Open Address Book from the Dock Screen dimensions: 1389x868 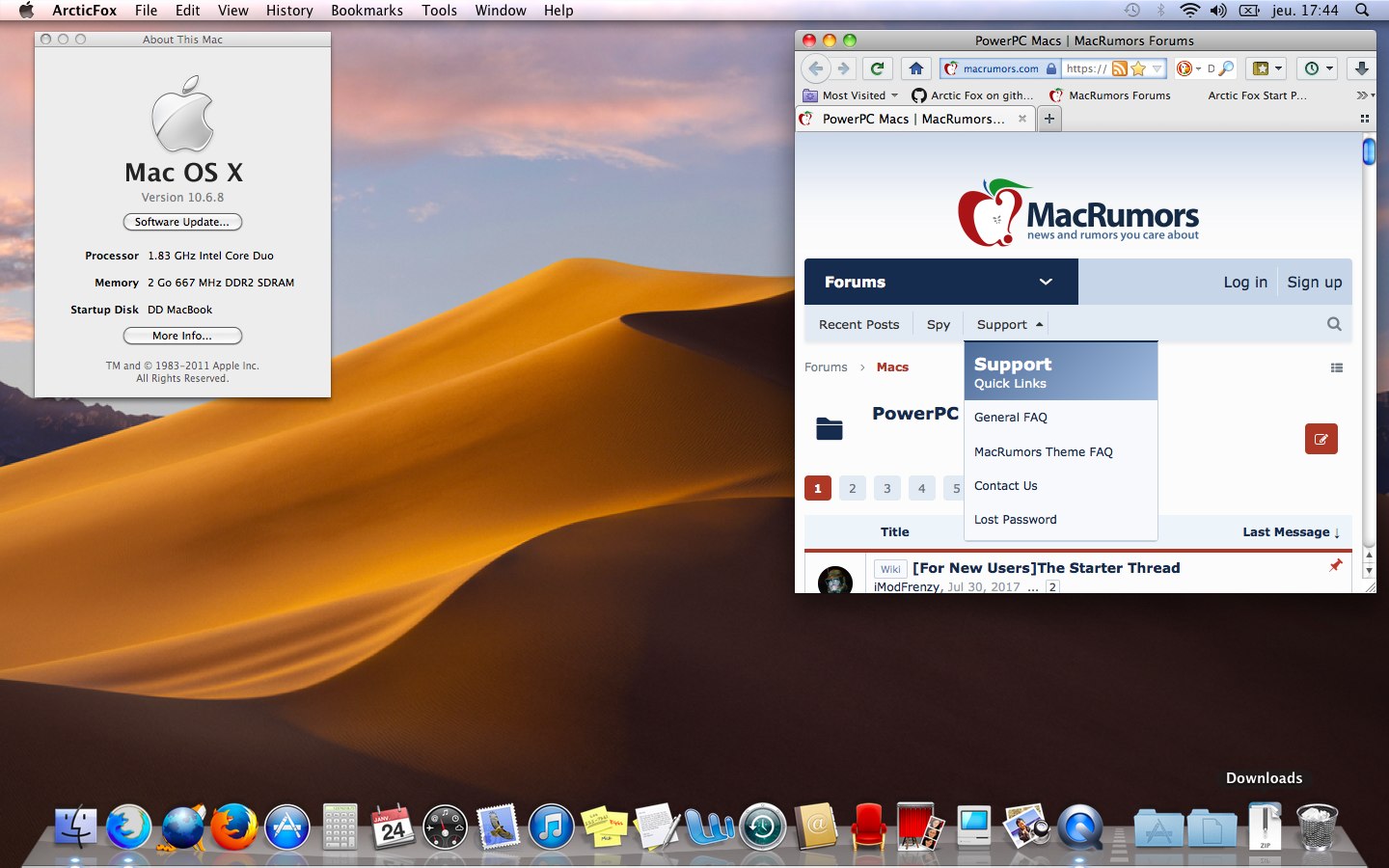pyautogui.click(x=816, y=827)
